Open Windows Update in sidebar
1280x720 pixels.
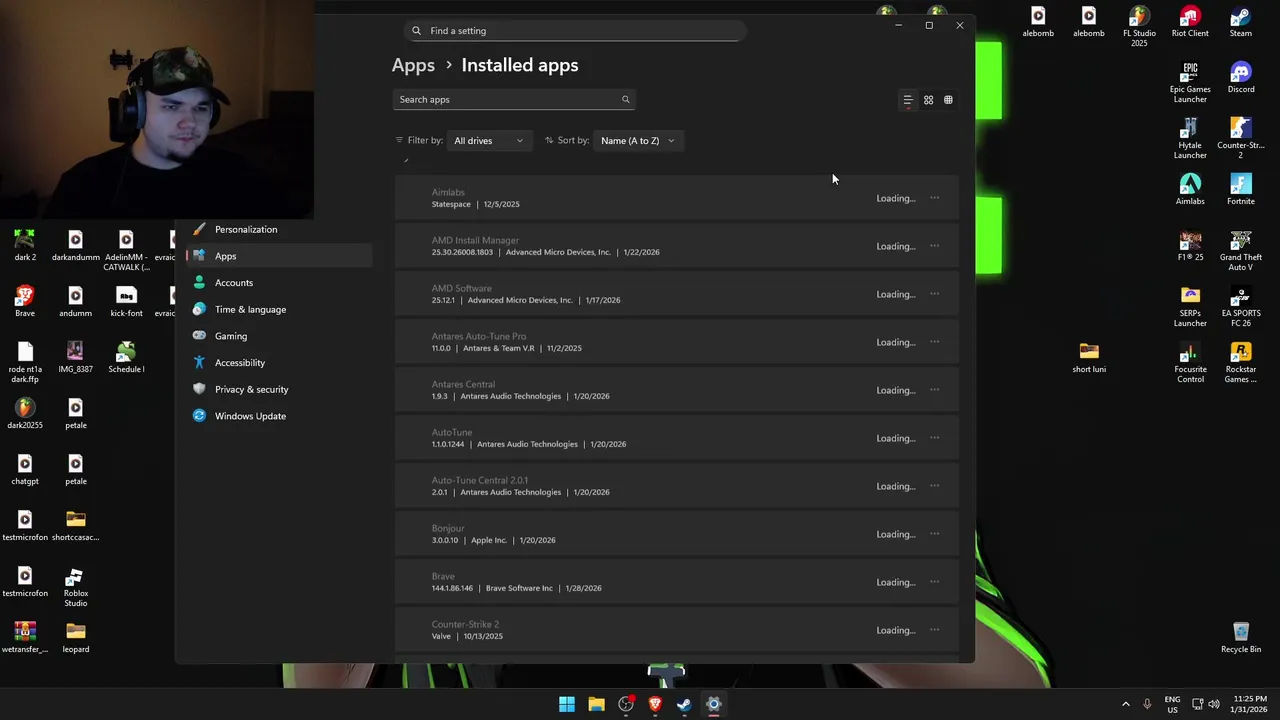tap(279, 416)
